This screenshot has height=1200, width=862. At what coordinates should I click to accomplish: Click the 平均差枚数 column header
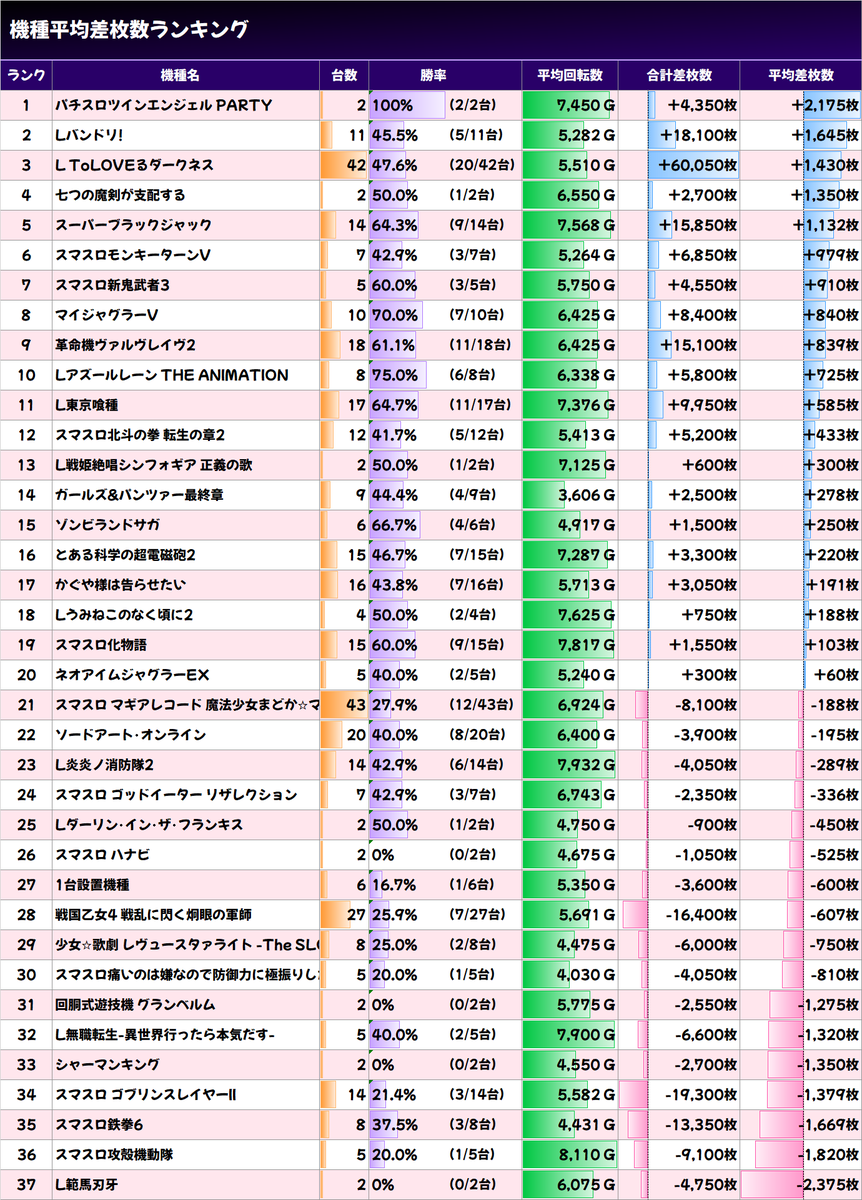801,75
